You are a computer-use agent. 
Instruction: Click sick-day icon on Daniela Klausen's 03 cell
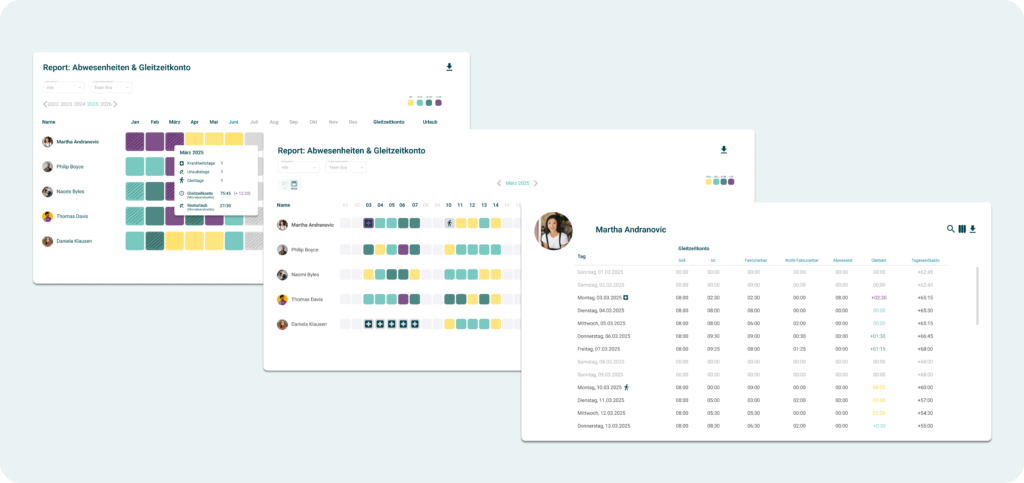[x=369, y=324]
